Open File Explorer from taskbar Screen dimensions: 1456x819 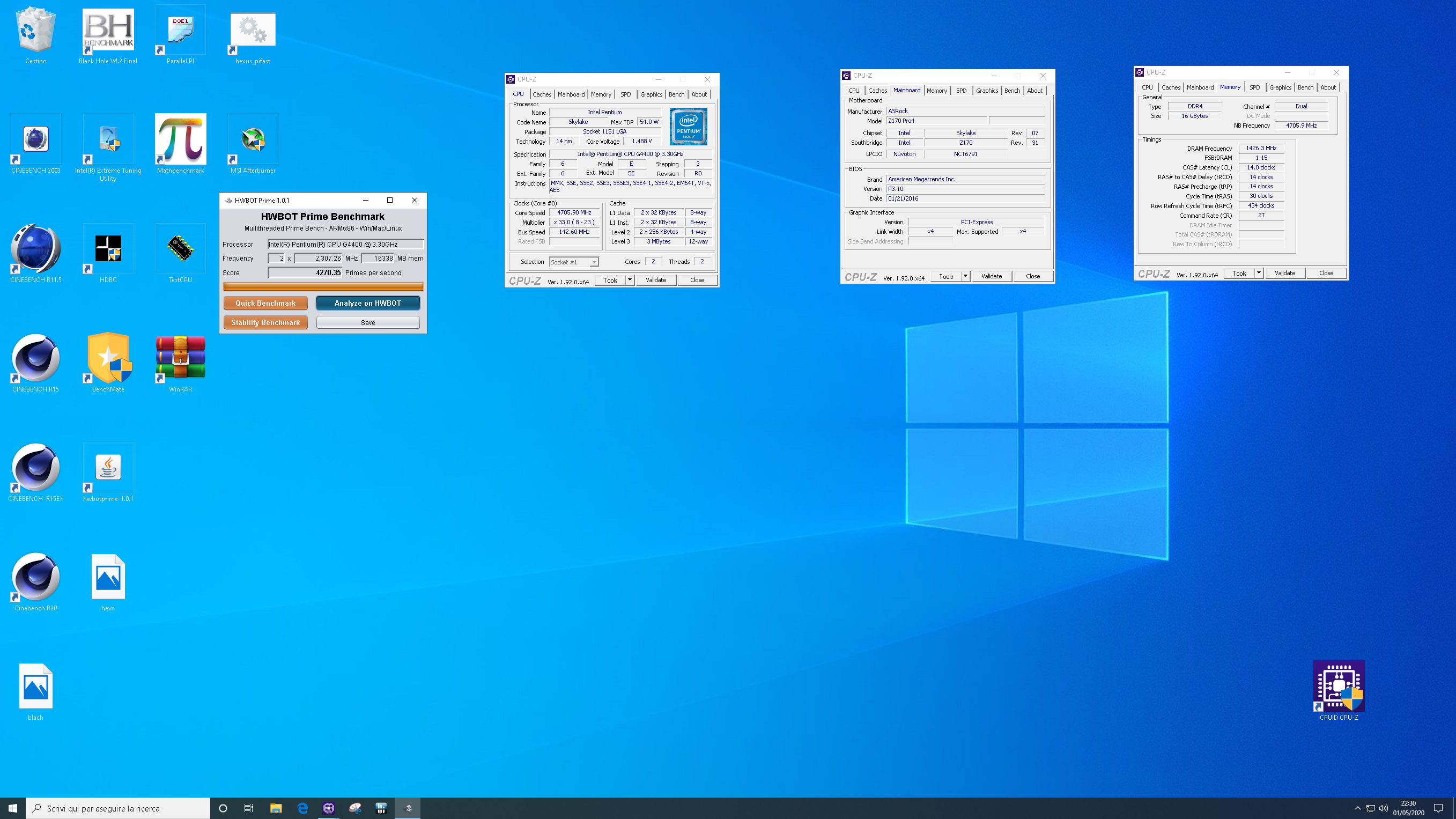276,808
